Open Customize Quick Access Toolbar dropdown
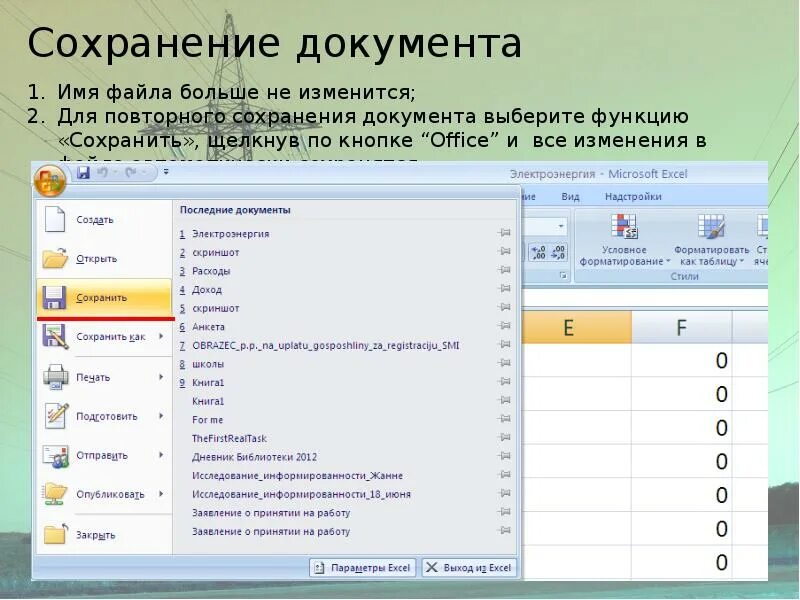800x600 pixels. coord(166,172)
